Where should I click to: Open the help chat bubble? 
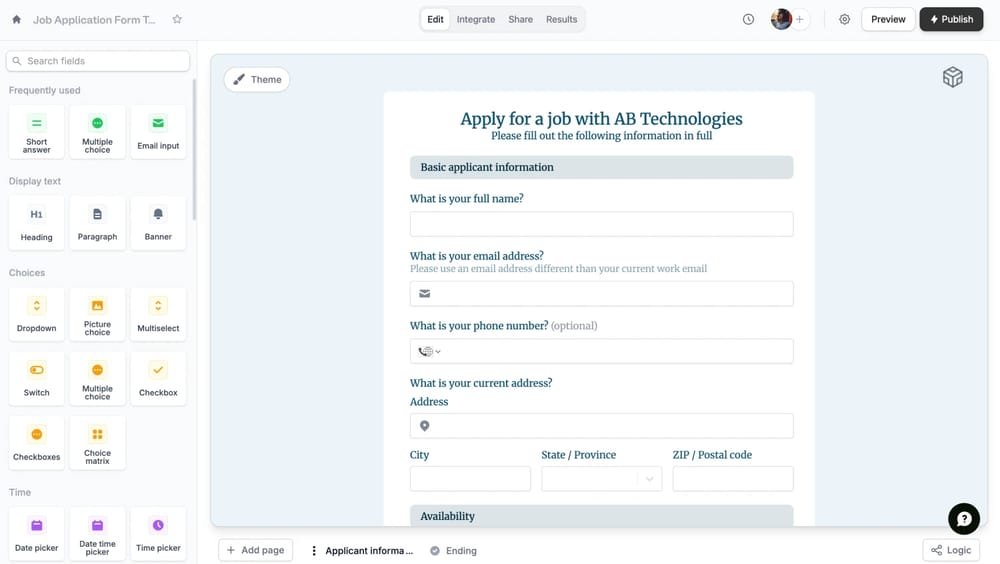coord(963,518)
